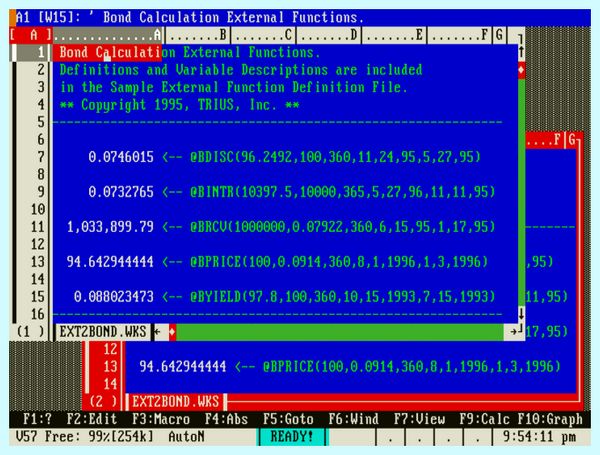The width and height of the screenshot is (600, 455).
Task: Open F6:Wind window switcher
Action: [354, 419]
